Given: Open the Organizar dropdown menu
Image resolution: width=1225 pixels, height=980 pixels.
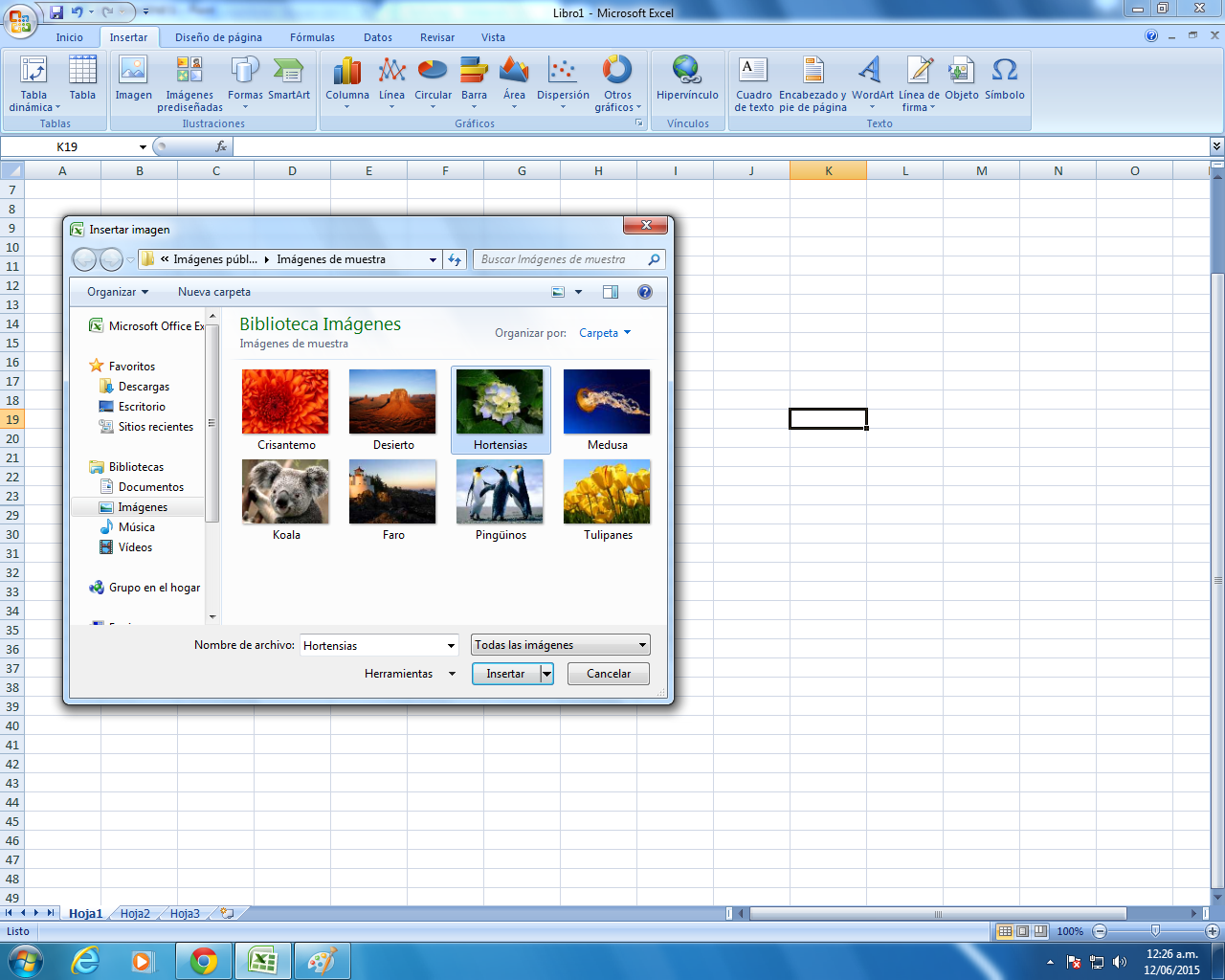Looking at the screenshot, I should (118, 292).
